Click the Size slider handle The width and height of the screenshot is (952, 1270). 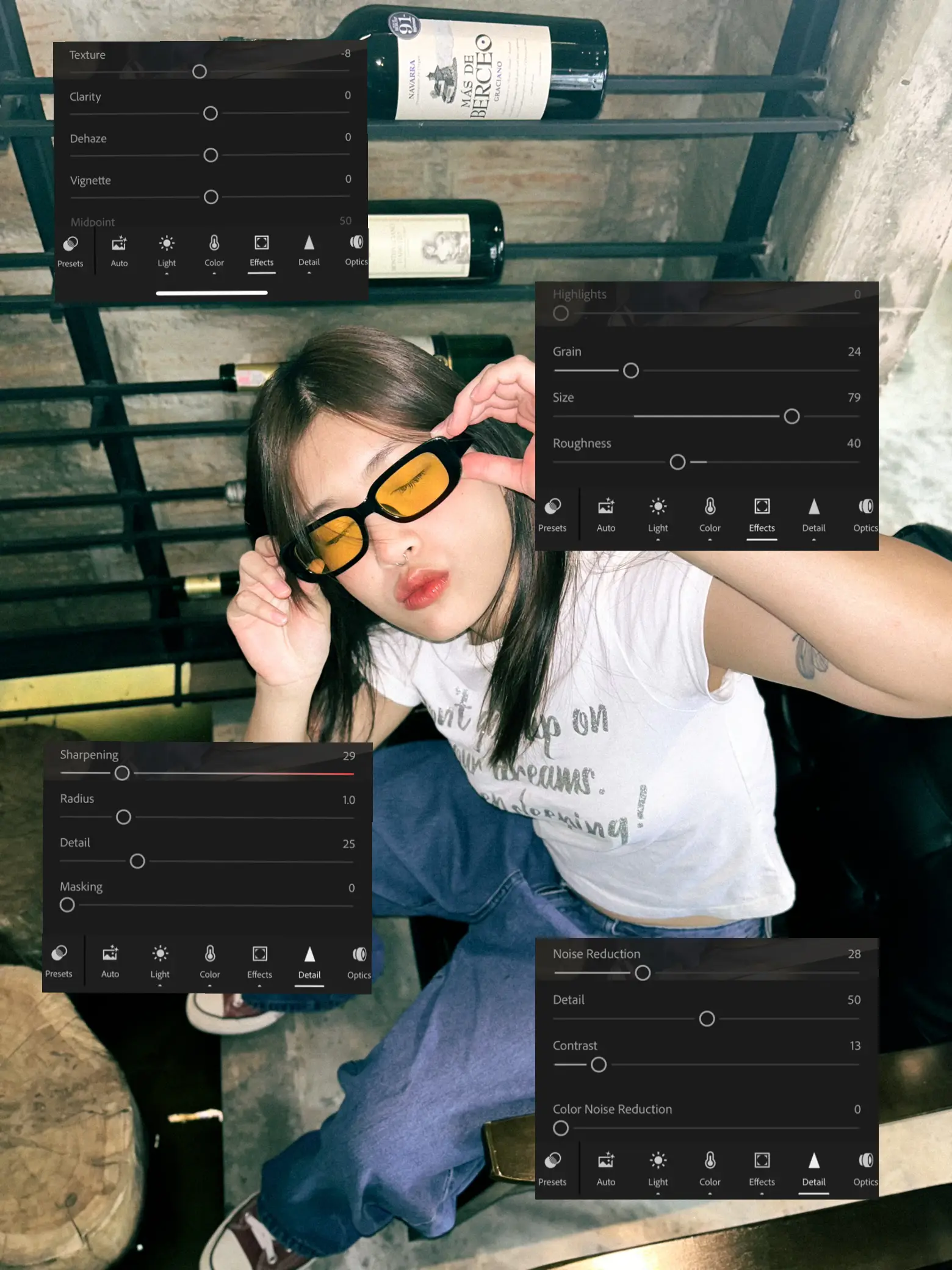792,416
